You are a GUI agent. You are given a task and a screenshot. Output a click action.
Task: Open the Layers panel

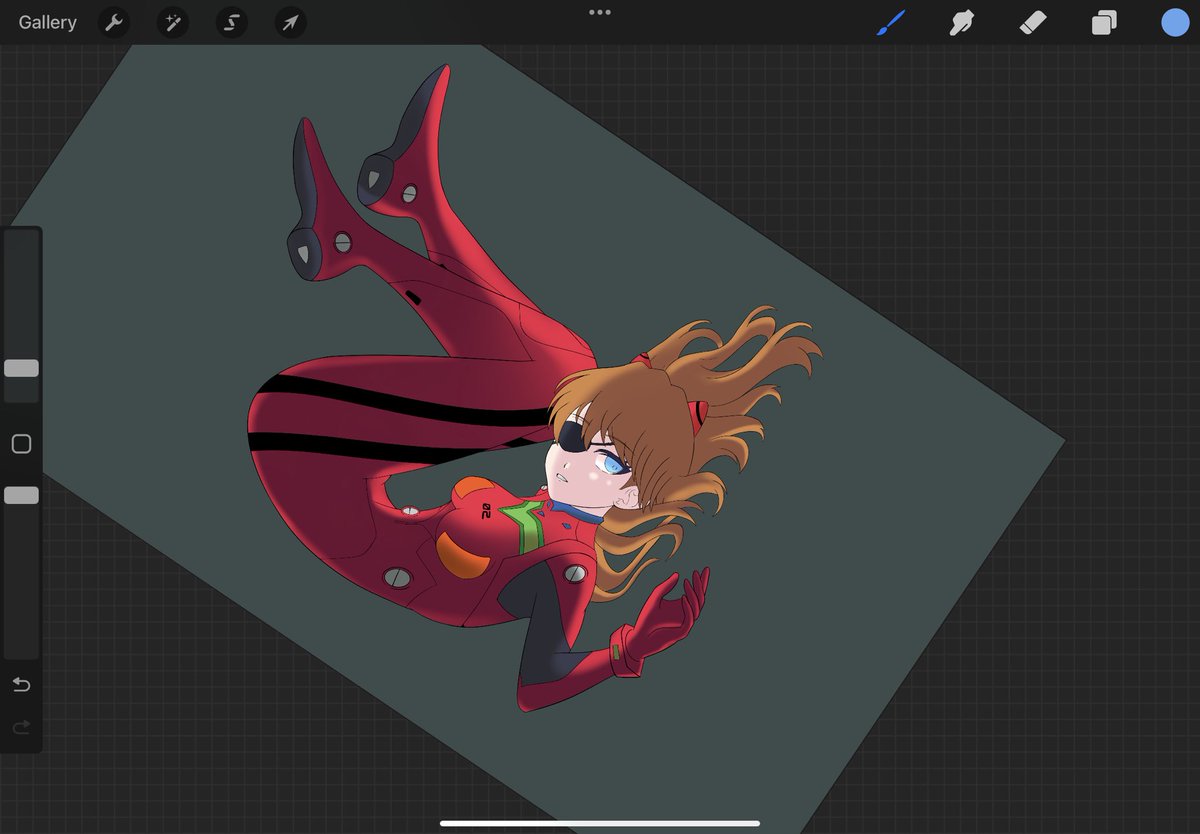tap(1104, 22)
